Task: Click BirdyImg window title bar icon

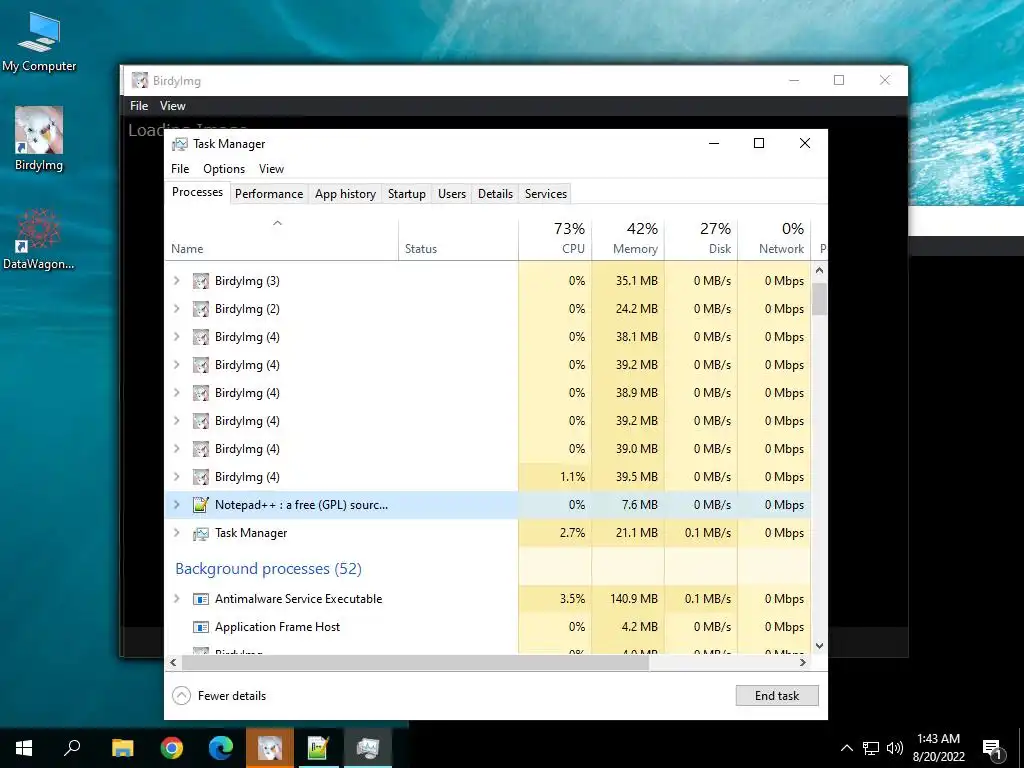Action: point(139,80)
